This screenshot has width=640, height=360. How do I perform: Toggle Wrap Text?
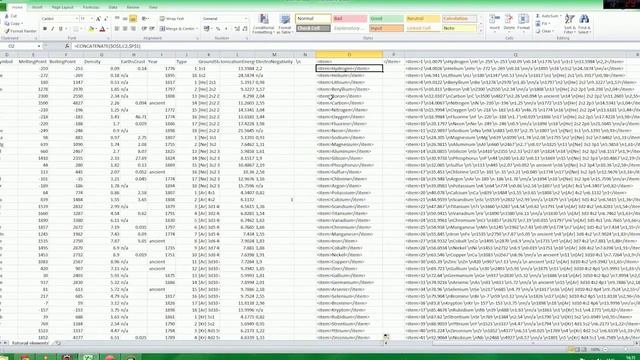tap(172, 19)
